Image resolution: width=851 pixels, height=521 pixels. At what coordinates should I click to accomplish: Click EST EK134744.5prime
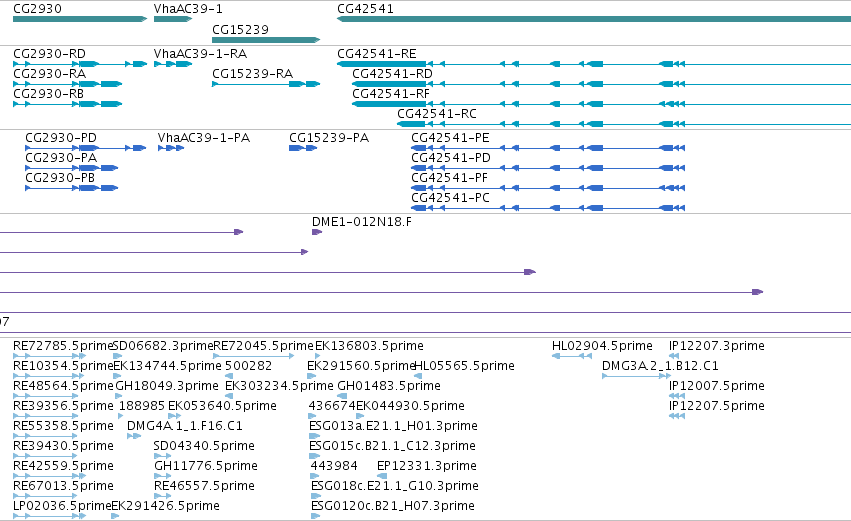(x=117, y=376)
